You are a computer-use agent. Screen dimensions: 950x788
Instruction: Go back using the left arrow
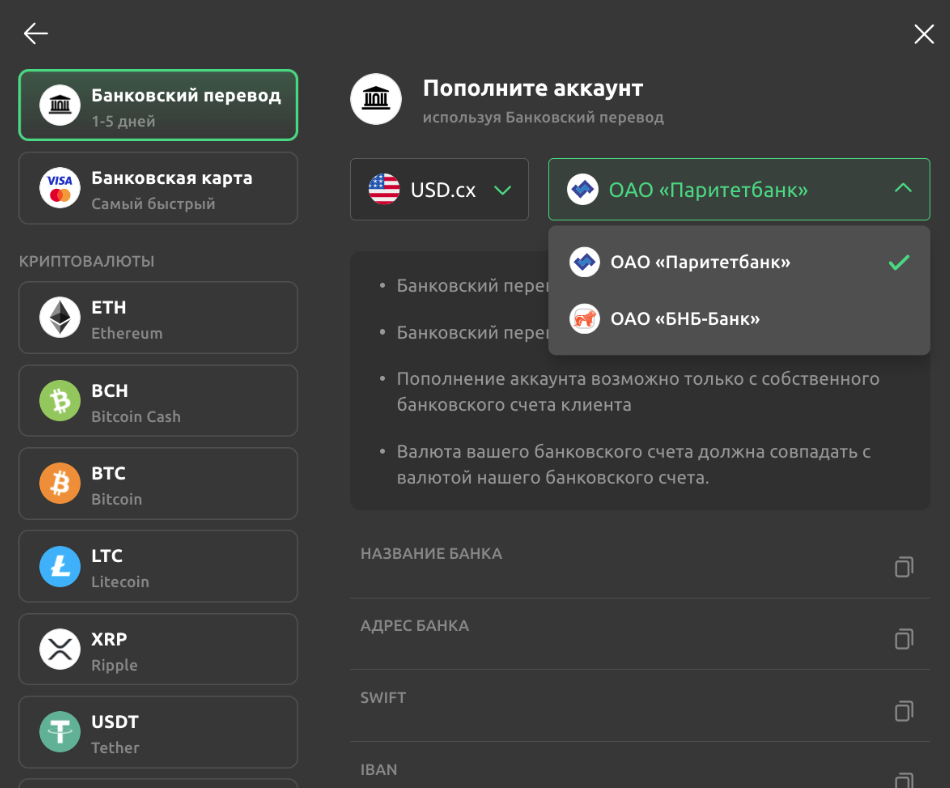pos(36,33)
